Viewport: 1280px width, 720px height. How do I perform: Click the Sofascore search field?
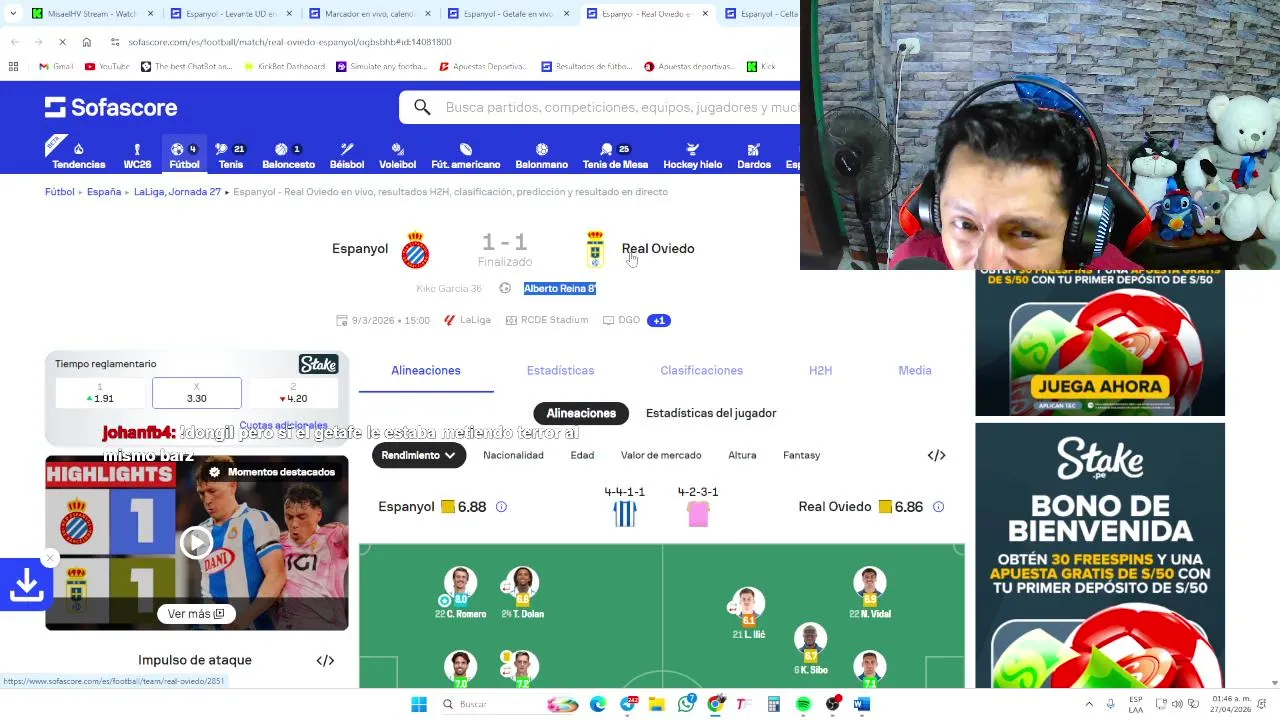click(x=600, y=107)
